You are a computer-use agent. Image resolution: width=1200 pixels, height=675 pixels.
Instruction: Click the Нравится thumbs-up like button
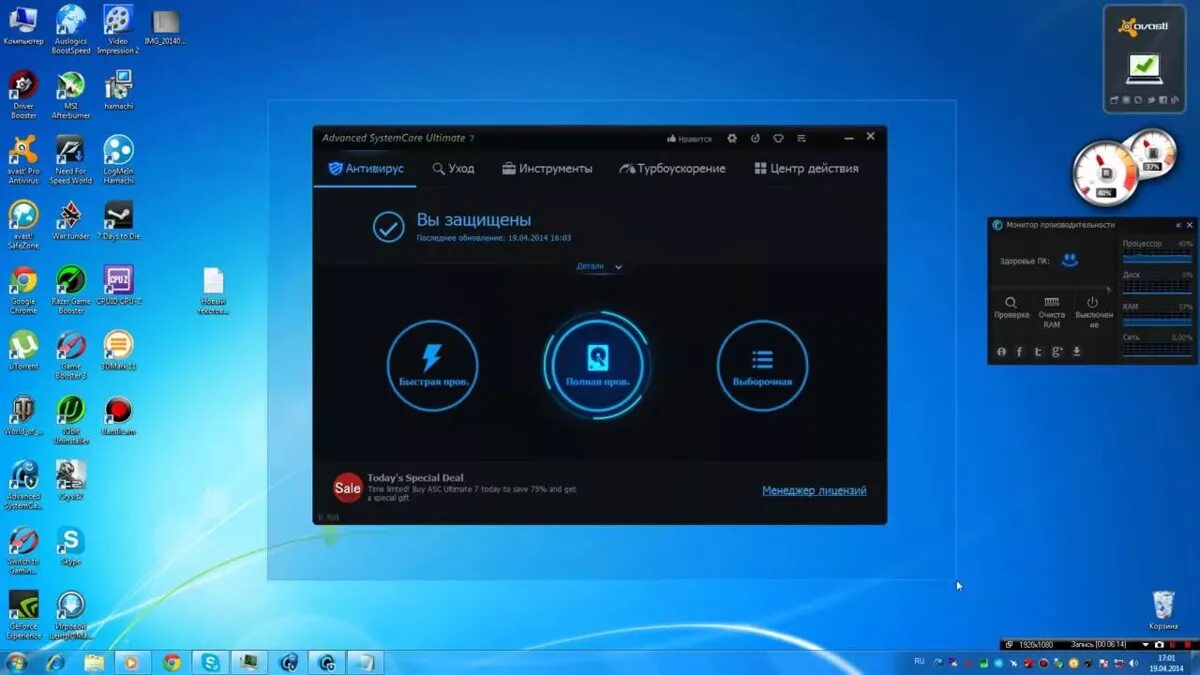(x=690, y=138)
